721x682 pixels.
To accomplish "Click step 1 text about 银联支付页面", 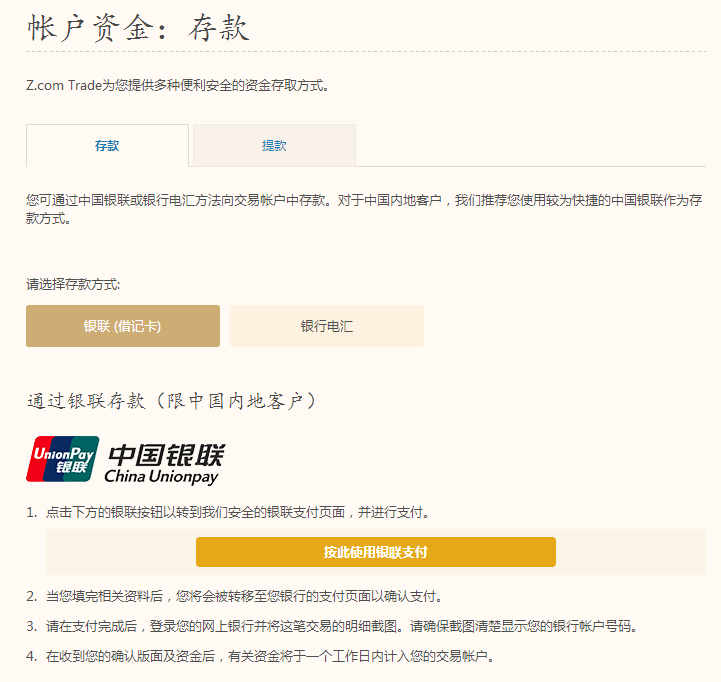I will click(238, 513).
